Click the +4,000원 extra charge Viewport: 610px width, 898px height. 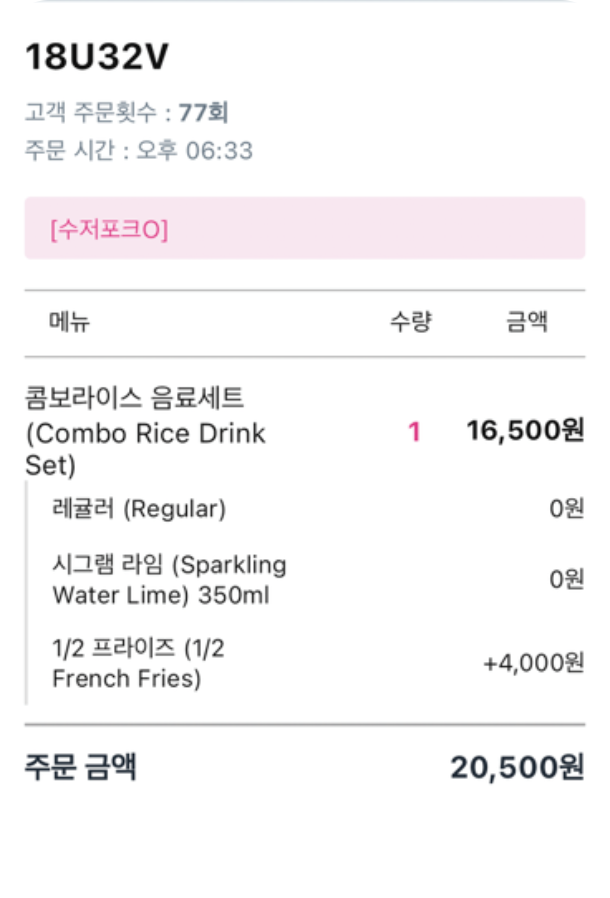[533, 663]
